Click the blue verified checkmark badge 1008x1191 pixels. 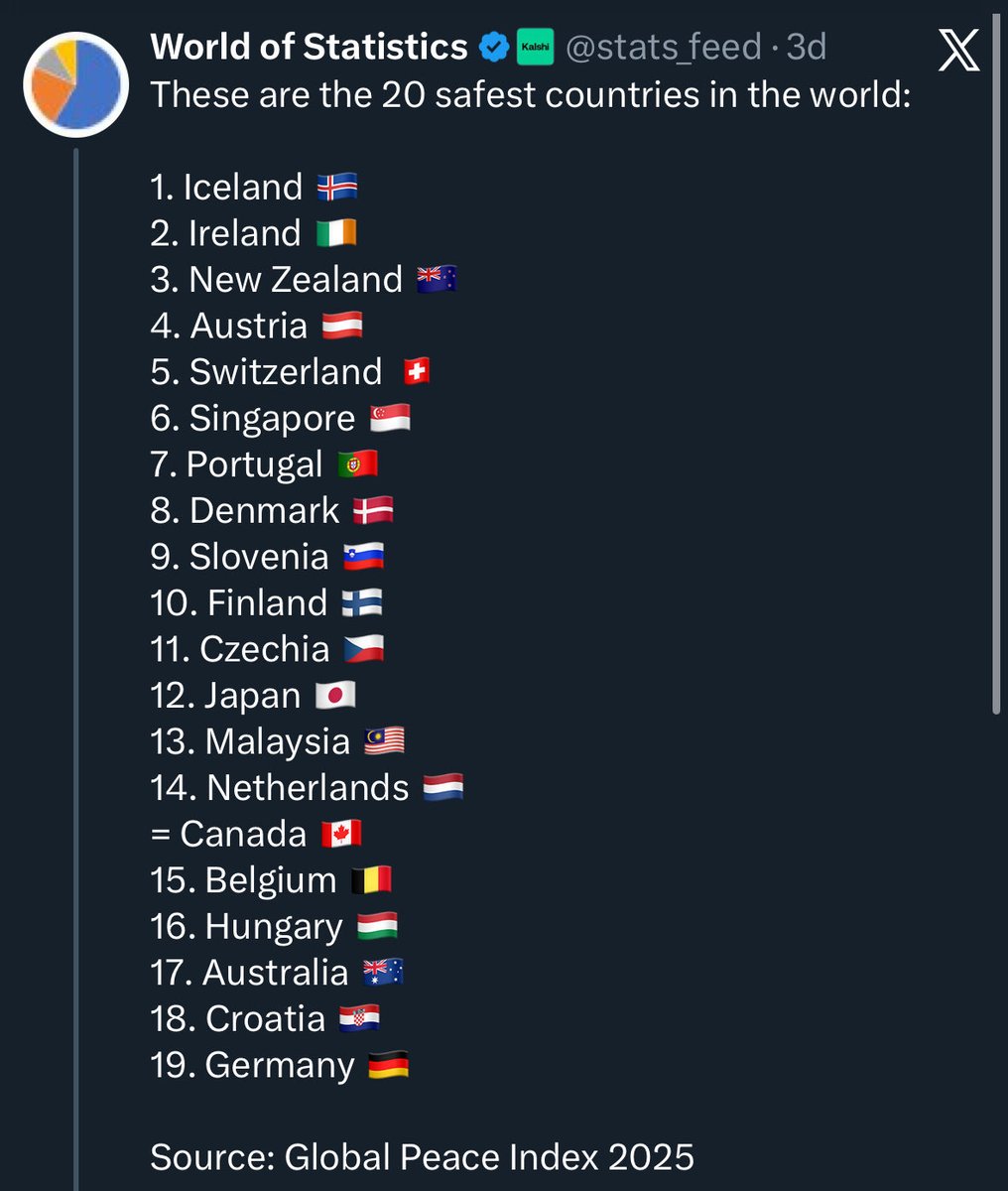tap(492, 47)
